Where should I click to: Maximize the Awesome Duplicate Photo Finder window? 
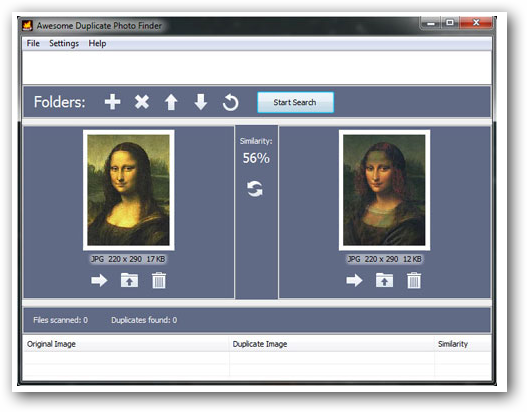click(450, 23)
